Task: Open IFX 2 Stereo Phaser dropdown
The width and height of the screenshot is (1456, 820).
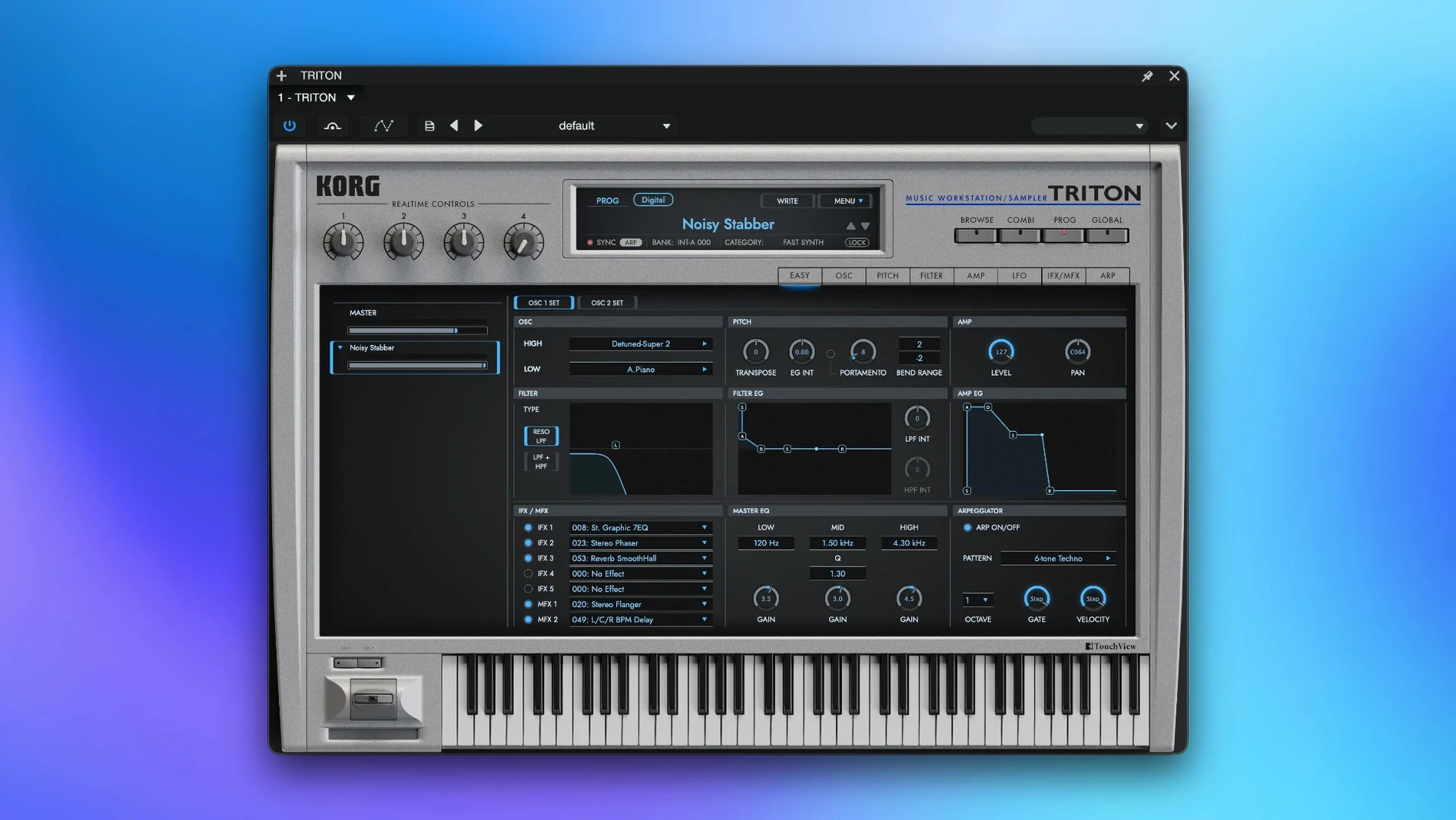Action: (640, 543)
